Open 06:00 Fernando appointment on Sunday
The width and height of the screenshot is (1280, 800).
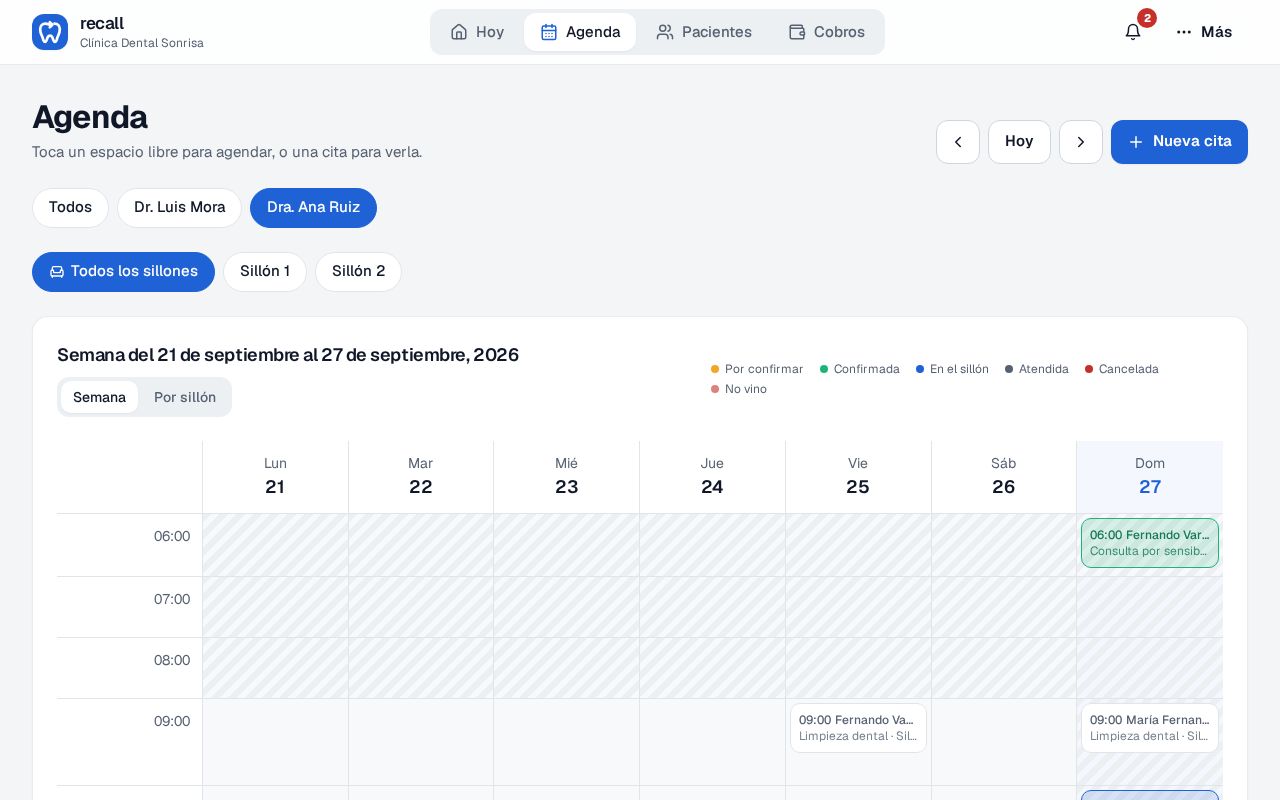[1150, 543]
